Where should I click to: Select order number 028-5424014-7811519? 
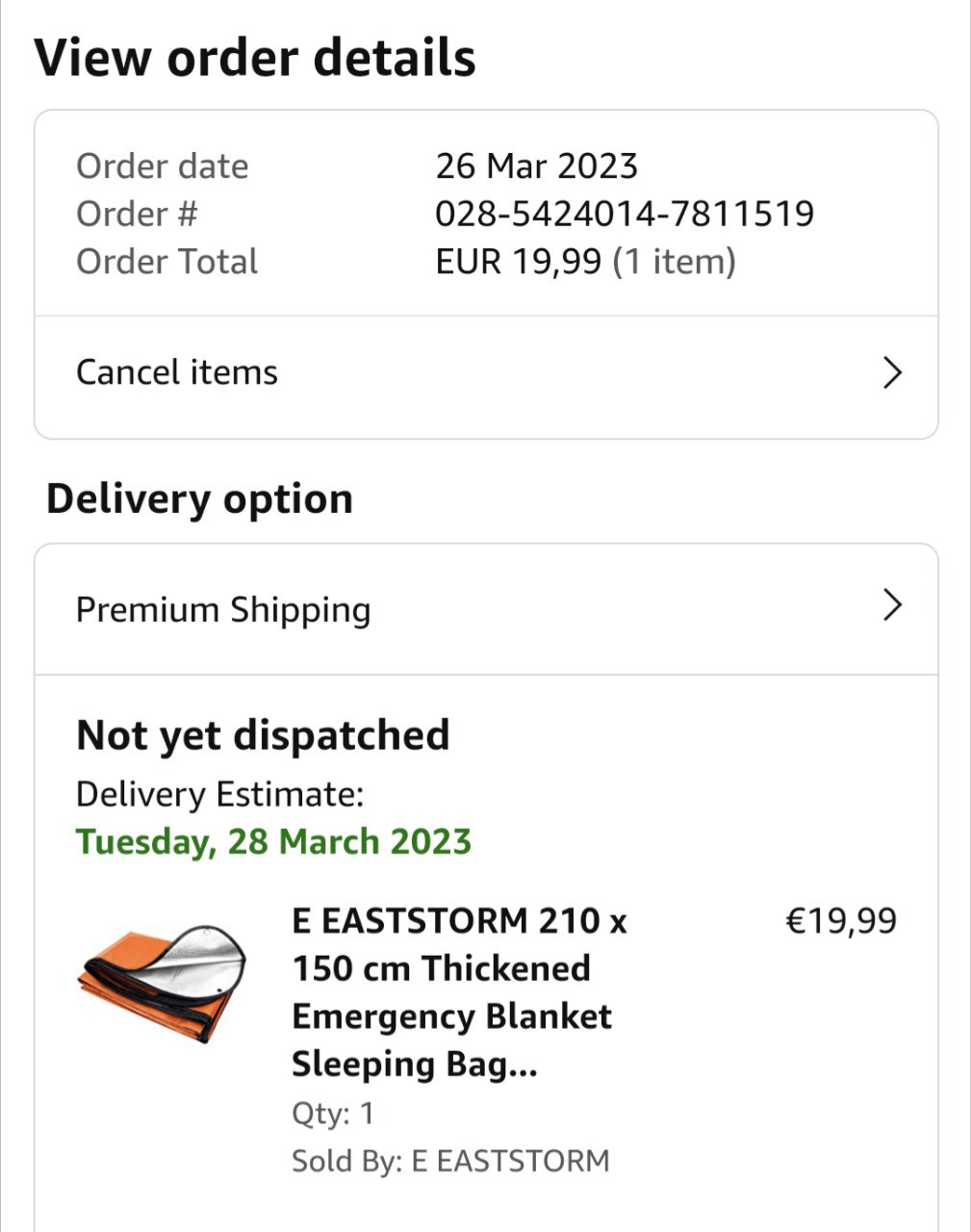[x=624, y=214]
